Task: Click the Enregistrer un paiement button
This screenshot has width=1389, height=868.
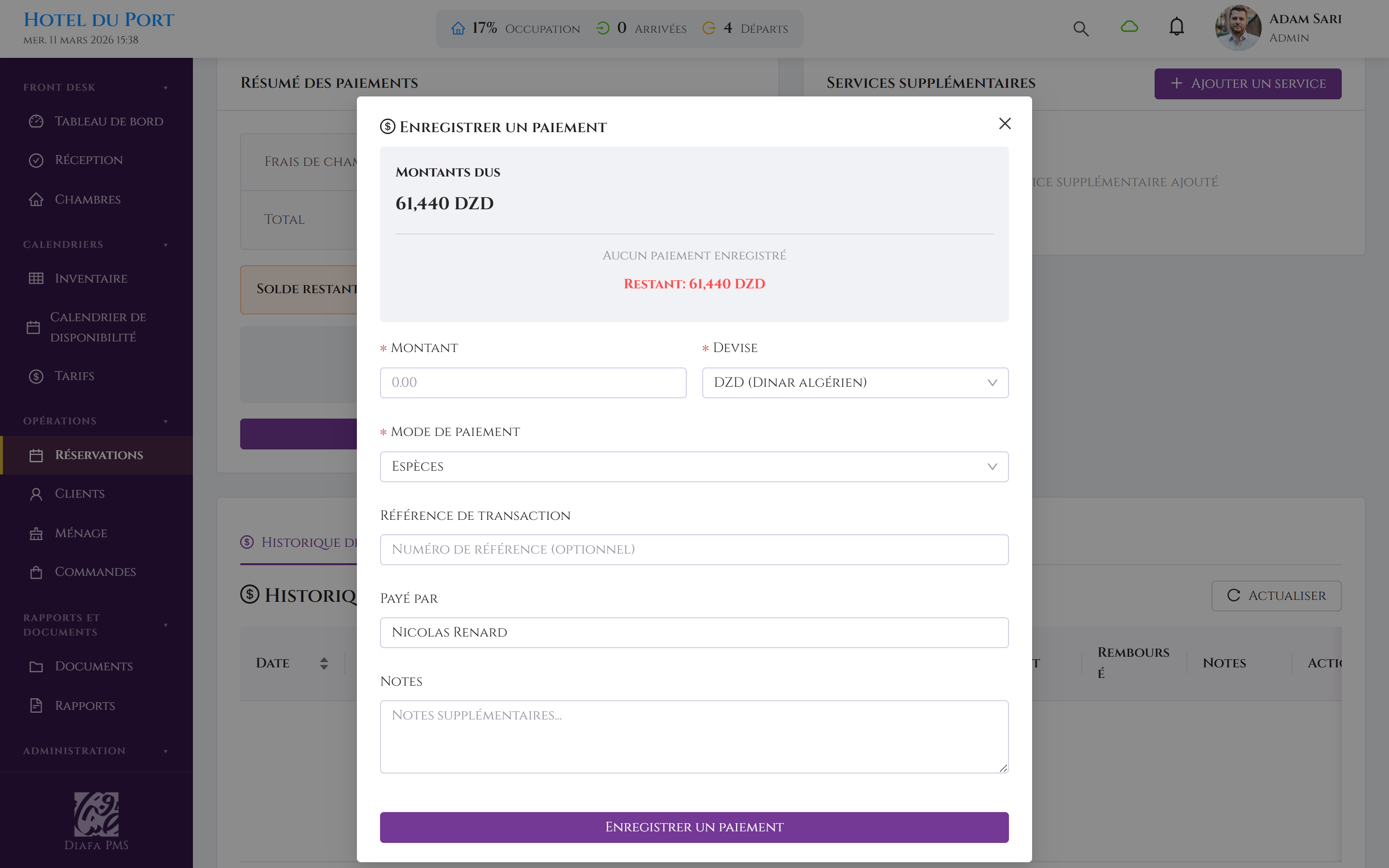Action: click(694, 827)
